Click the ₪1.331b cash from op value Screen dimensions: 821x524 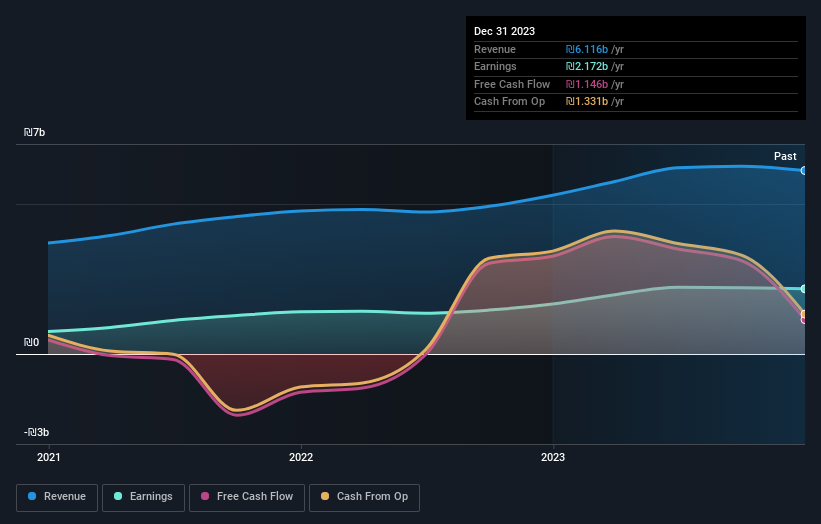point(586,102)
